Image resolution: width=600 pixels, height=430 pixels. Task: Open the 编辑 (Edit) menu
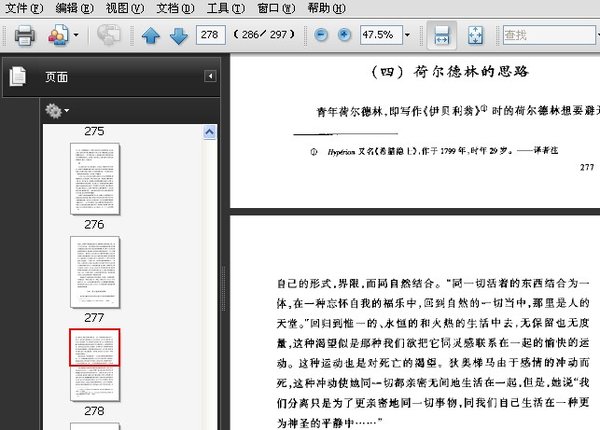click(x=74, y=8)
